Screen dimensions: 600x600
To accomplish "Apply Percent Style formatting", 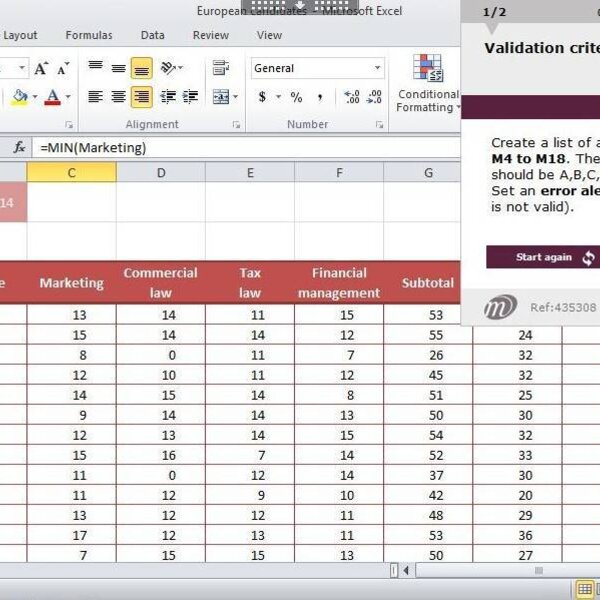I will 296,97.
